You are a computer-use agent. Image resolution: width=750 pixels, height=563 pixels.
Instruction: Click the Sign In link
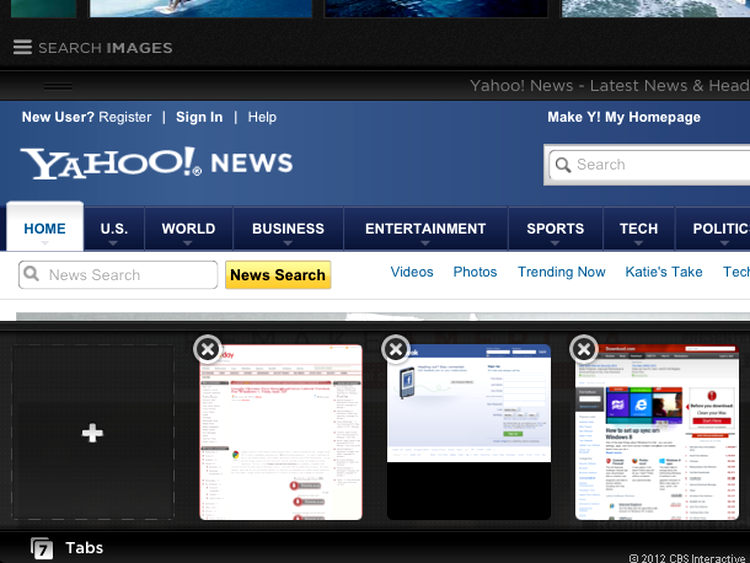click(199, 117)
